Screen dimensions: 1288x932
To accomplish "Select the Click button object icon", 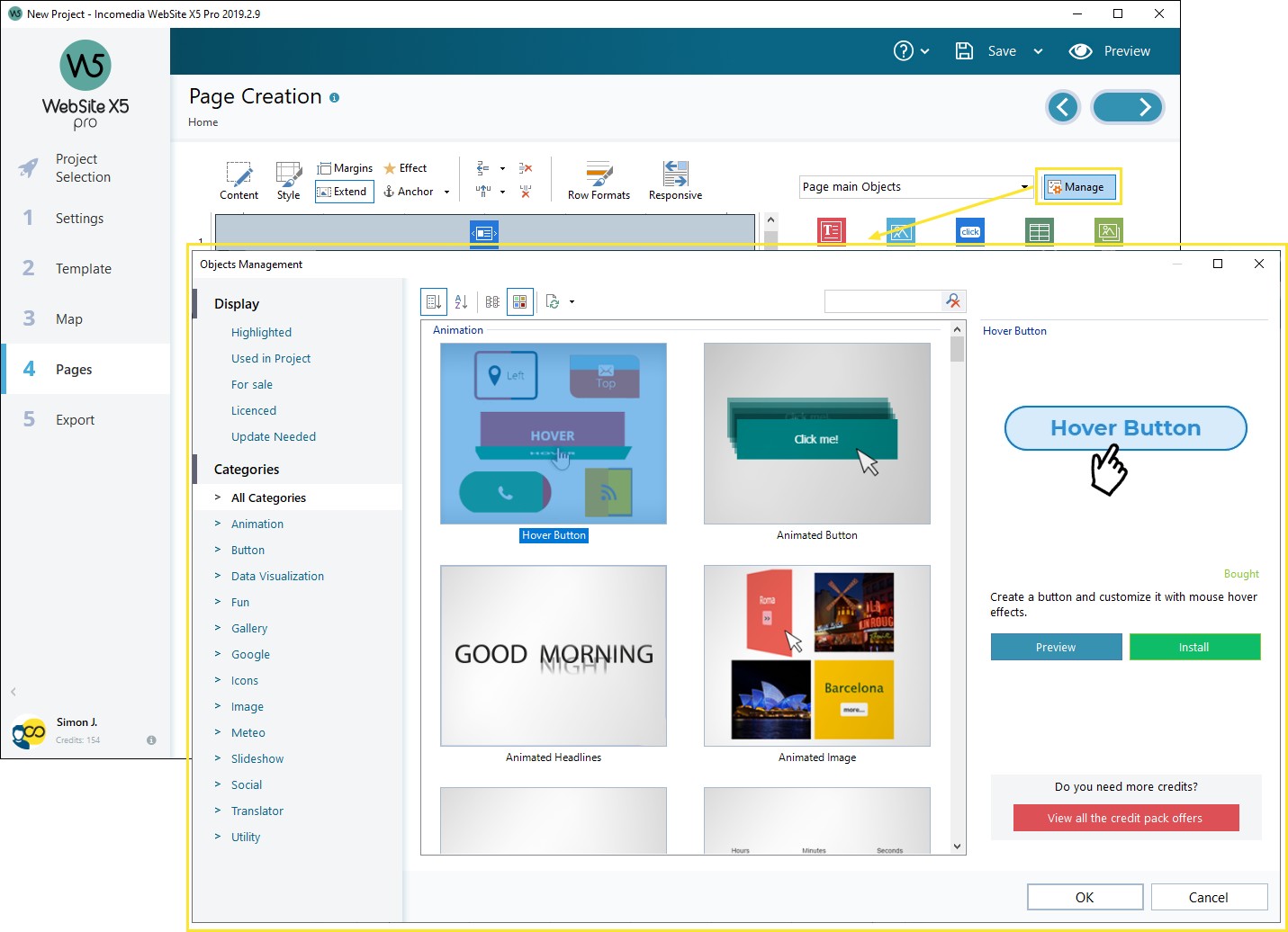I will pyautogui.click(x=969, y=231).
